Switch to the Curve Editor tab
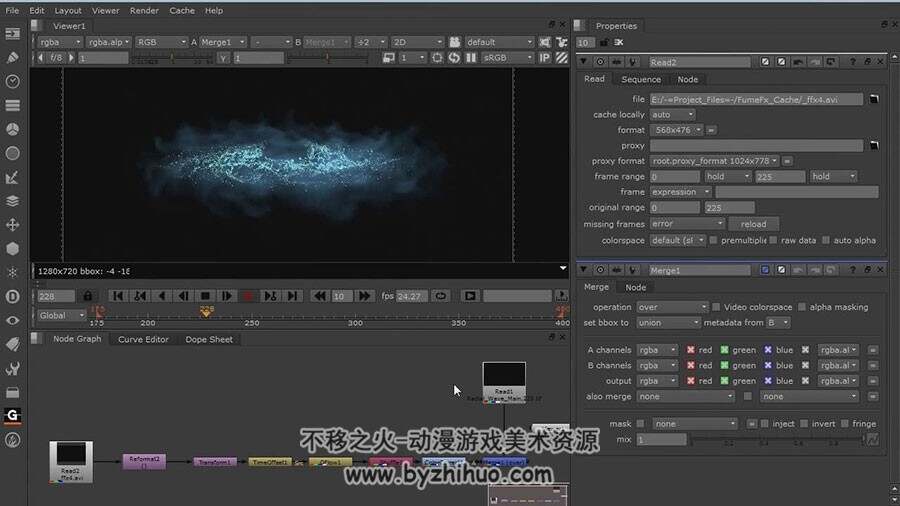Screen dimensions: 900x506 (143, 339)
